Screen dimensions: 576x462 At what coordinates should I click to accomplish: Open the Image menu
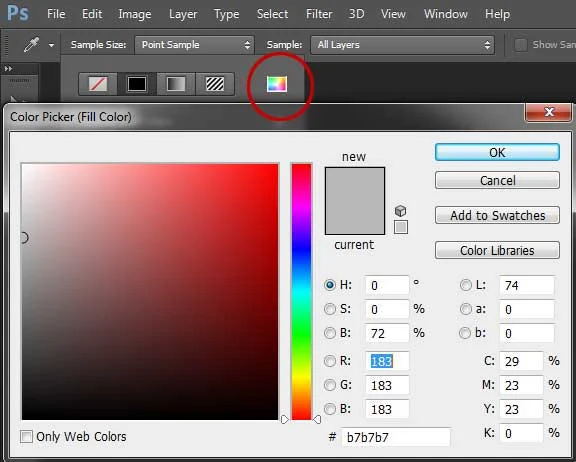[x=135, y=14]
